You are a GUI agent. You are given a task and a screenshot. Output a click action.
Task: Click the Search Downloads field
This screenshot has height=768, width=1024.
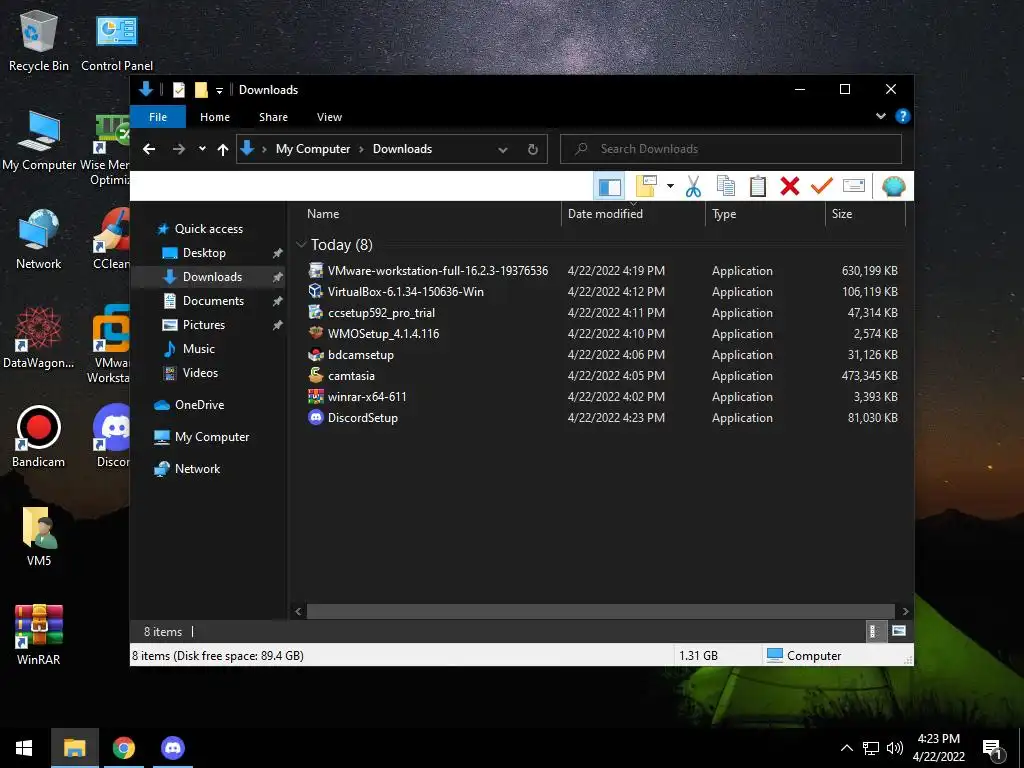(731, 149)
